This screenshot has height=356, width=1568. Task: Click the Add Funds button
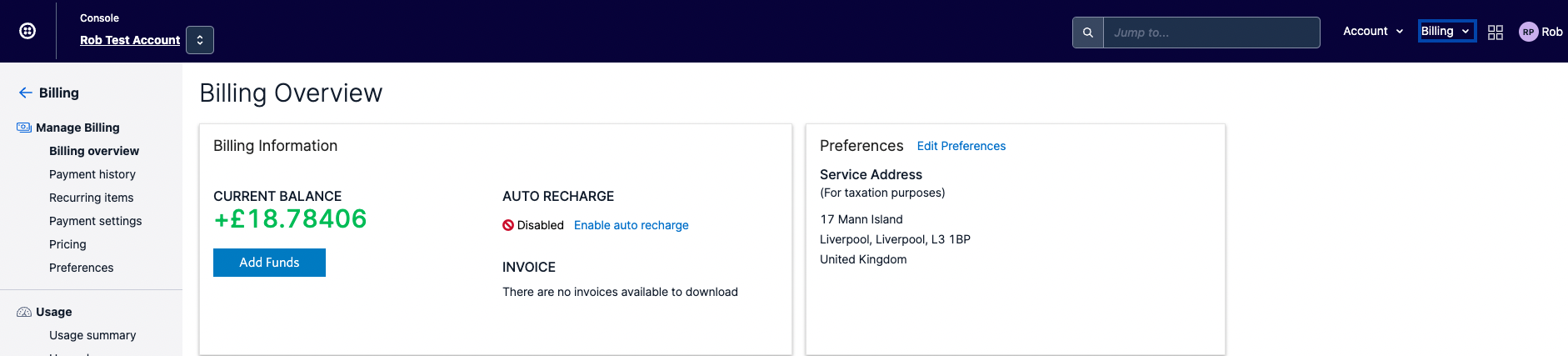(x=269, y=263)
